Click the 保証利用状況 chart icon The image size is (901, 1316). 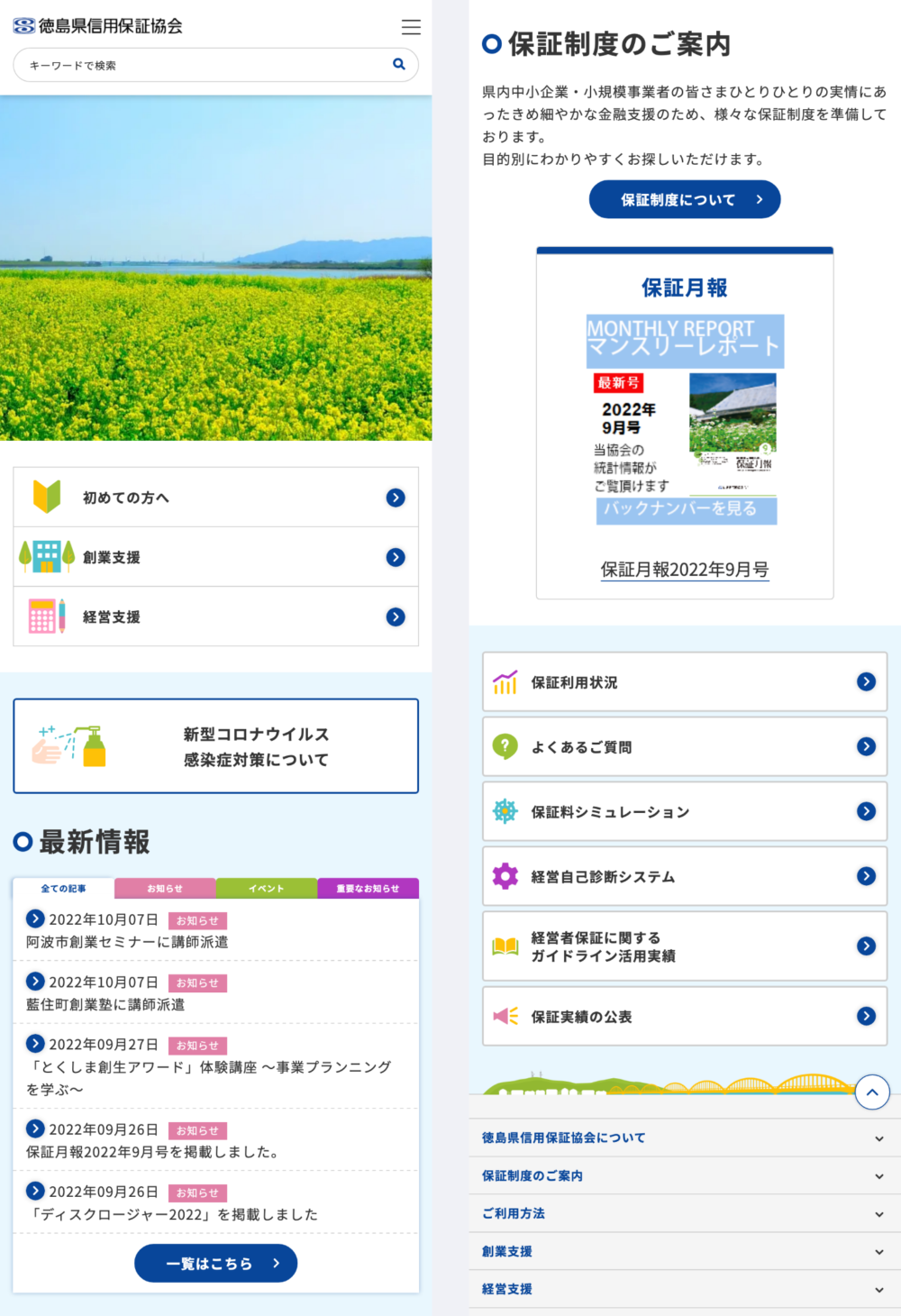point(505,682)
